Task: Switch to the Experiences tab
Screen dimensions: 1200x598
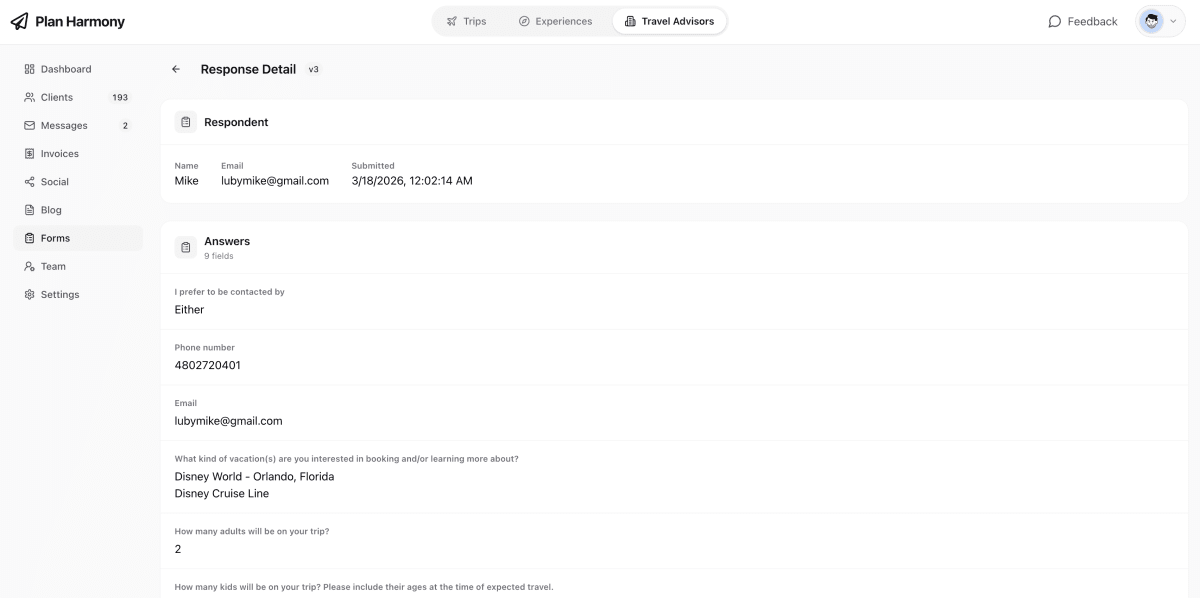Action: [555, 21]
